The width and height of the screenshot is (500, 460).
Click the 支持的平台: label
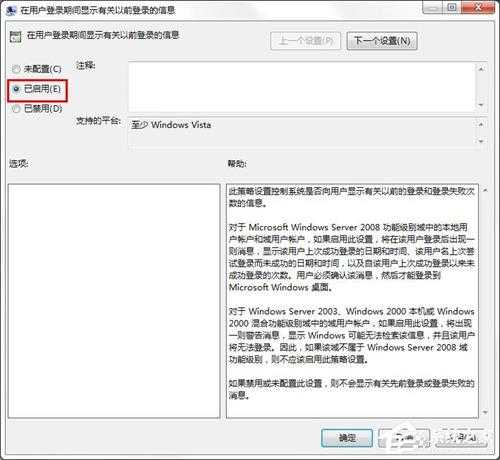click(98, 121)
